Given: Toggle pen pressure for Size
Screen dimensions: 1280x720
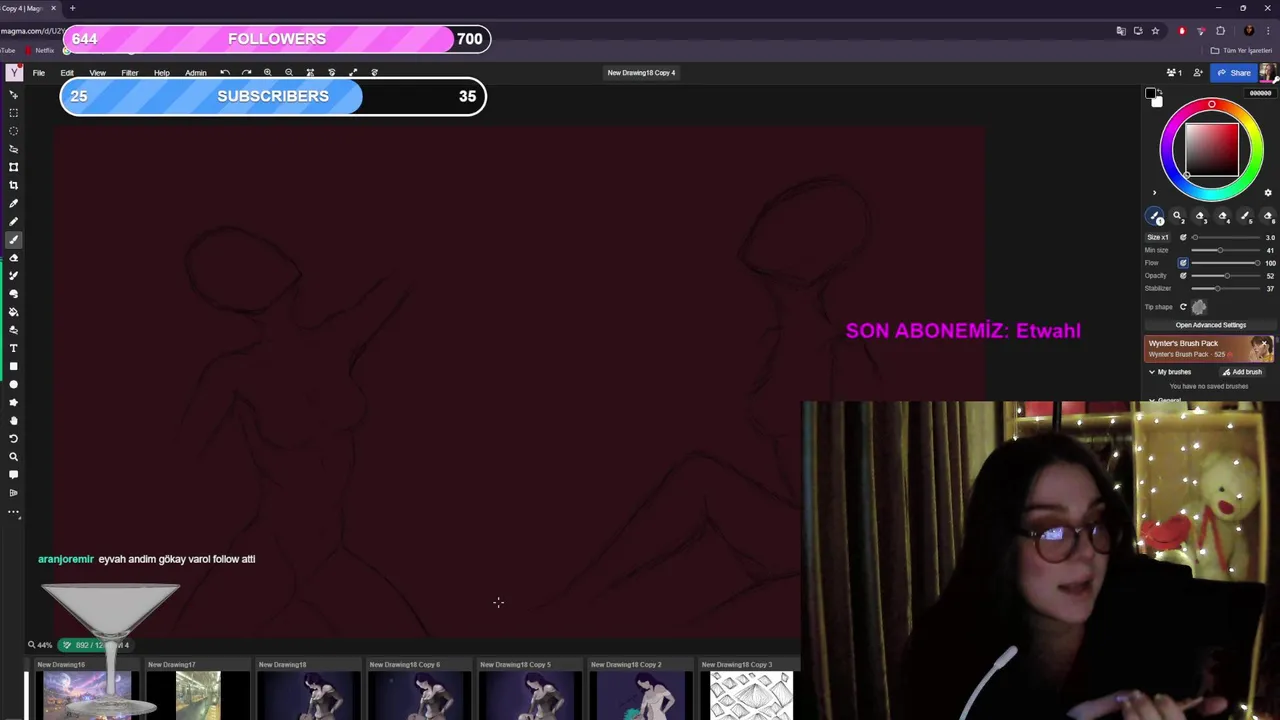Looking at the screenshot, I should tap(1183, 237).
